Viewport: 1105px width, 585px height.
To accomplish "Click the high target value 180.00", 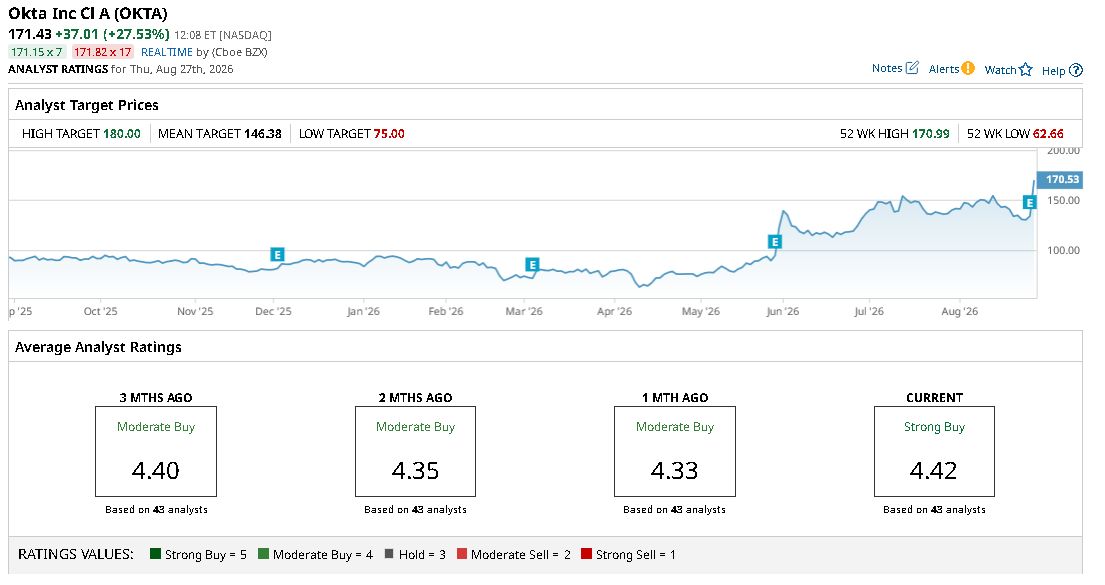I will [x=122, y=134].
